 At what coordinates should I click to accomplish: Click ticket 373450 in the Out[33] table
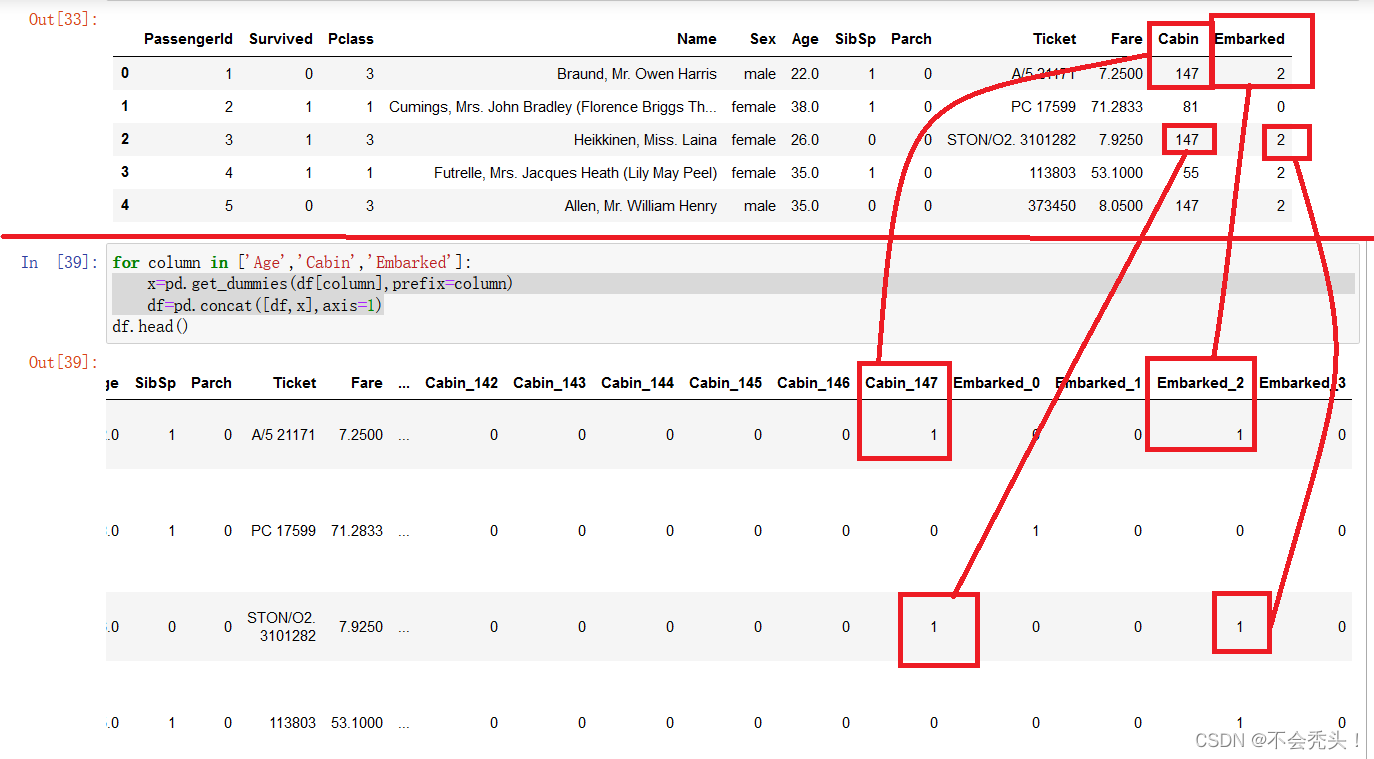pyautogui.click(x=1052, y=206)
